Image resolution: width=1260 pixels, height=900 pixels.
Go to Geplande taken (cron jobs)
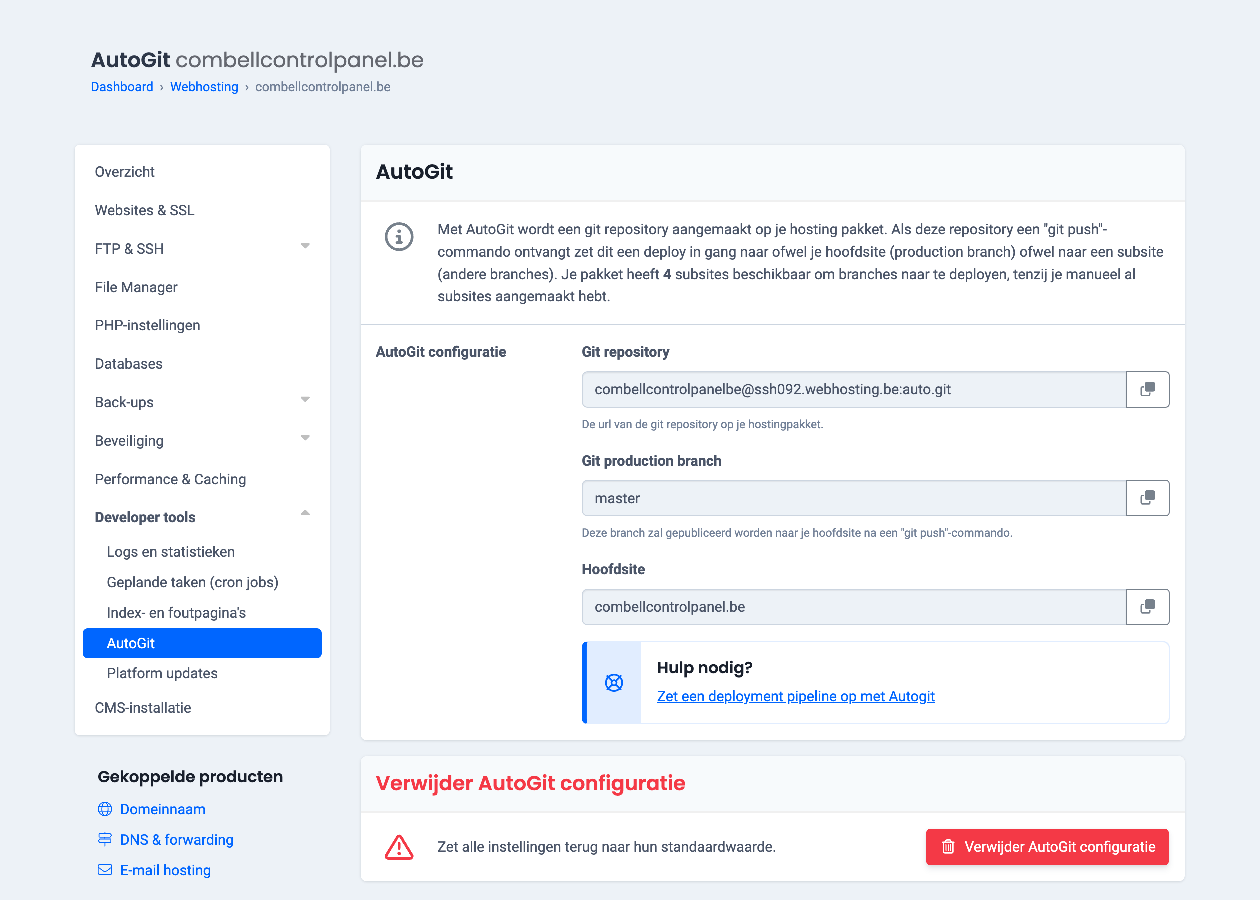click(192, 582)
